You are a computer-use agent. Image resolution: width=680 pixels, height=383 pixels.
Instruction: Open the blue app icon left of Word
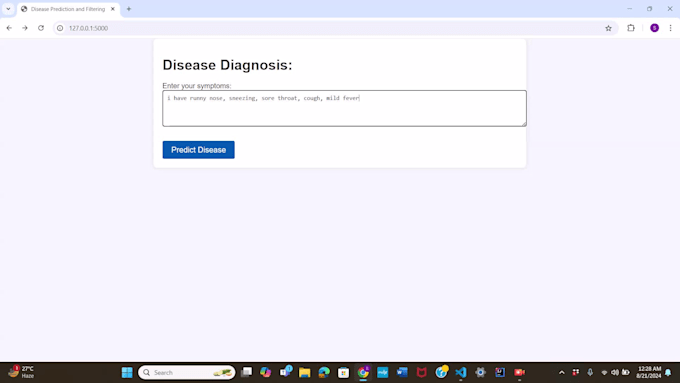[382, 372]
